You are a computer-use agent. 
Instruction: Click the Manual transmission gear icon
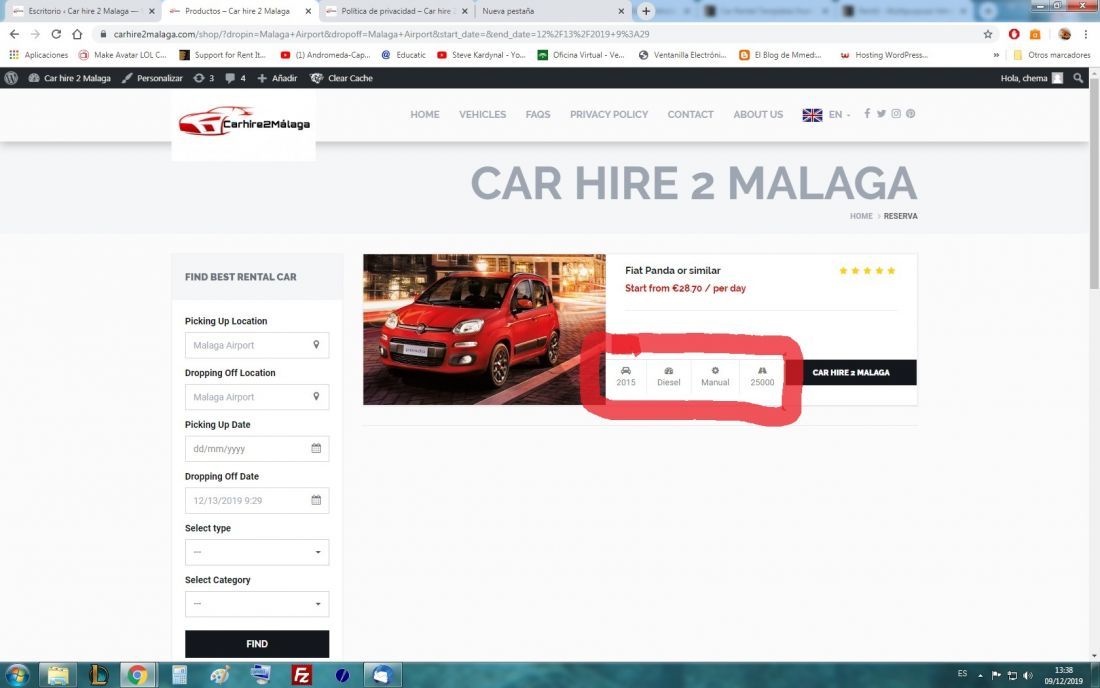[x=715, y=370]
